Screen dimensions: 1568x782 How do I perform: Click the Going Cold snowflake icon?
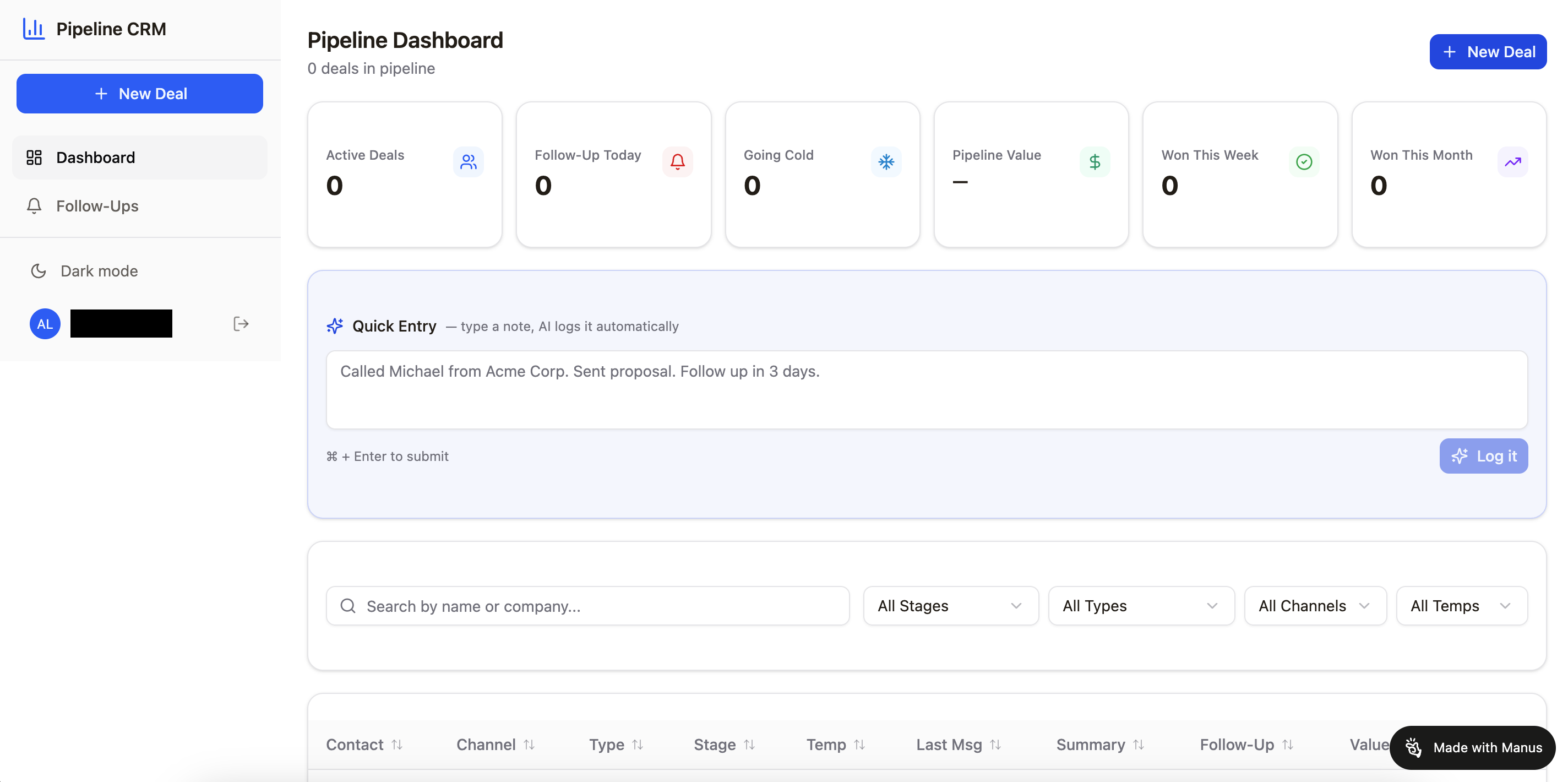[886, 161]
